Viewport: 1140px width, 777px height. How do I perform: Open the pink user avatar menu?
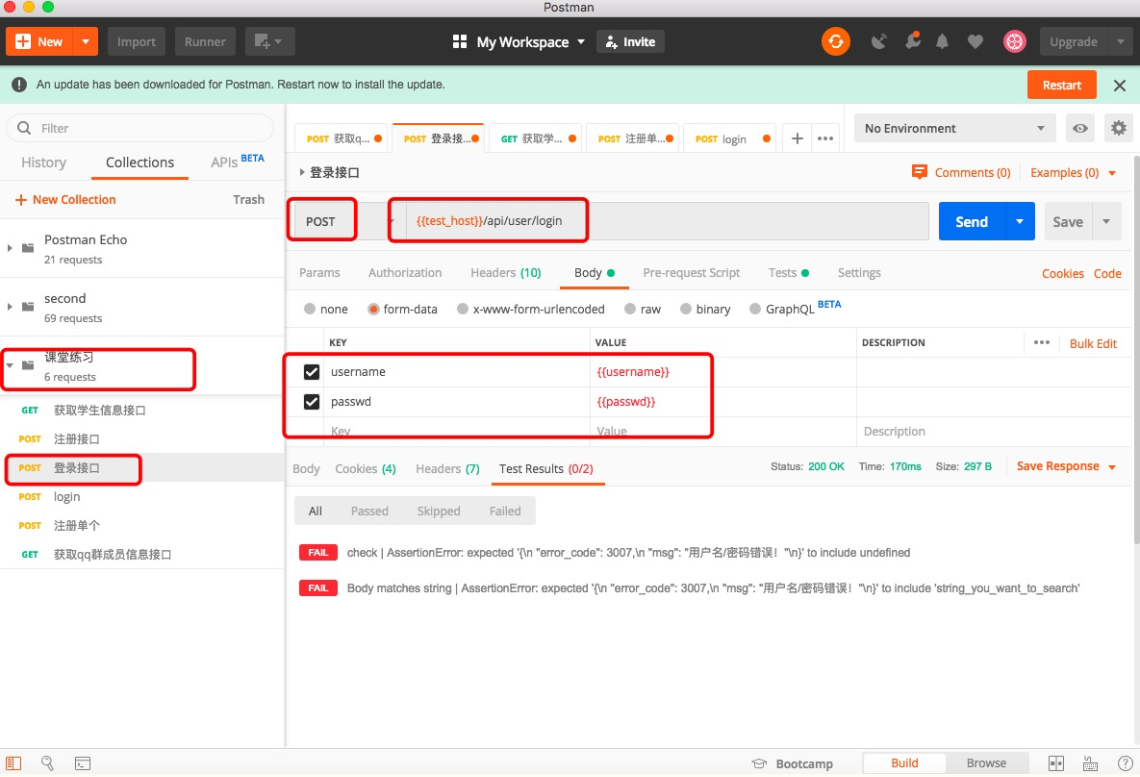[1014, 41]
